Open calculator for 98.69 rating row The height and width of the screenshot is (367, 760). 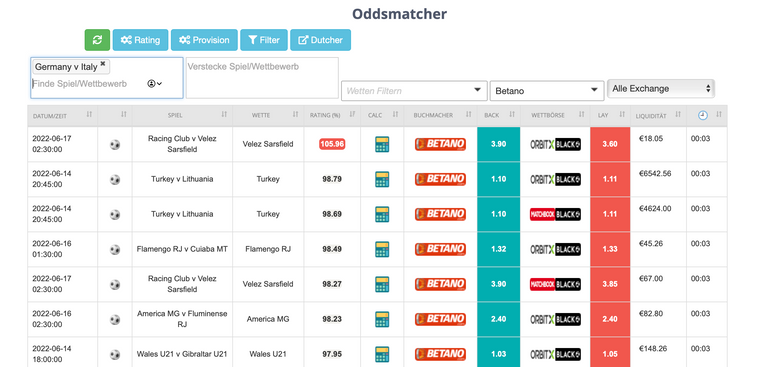click(382, 214)
